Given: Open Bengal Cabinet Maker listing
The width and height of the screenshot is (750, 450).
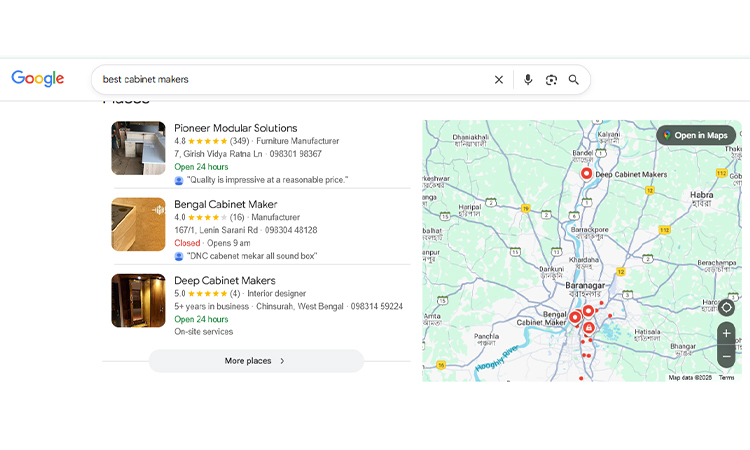Looking at the screenshot, I should [x=225, y=204].
